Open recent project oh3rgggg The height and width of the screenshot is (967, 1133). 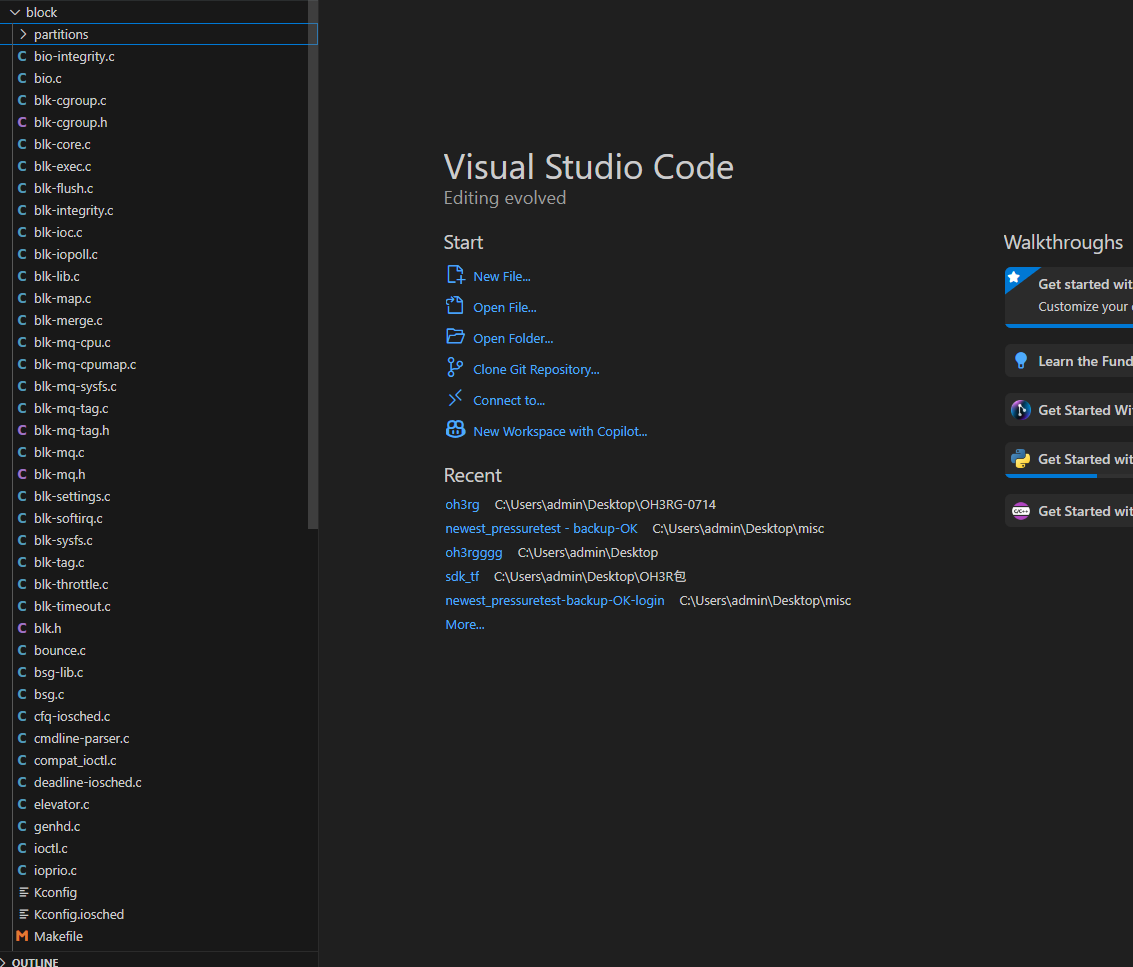click(x=473, y=552)
